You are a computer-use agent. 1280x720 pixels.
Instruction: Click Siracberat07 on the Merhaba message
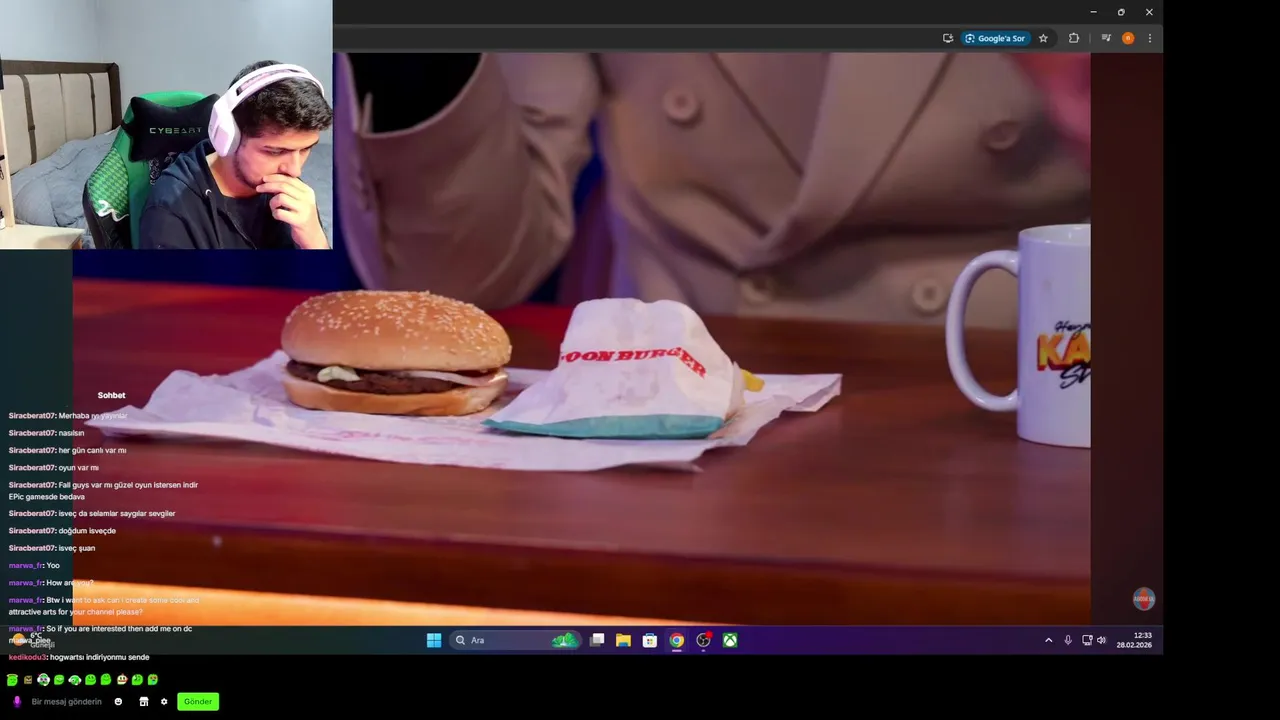(32, 416)
